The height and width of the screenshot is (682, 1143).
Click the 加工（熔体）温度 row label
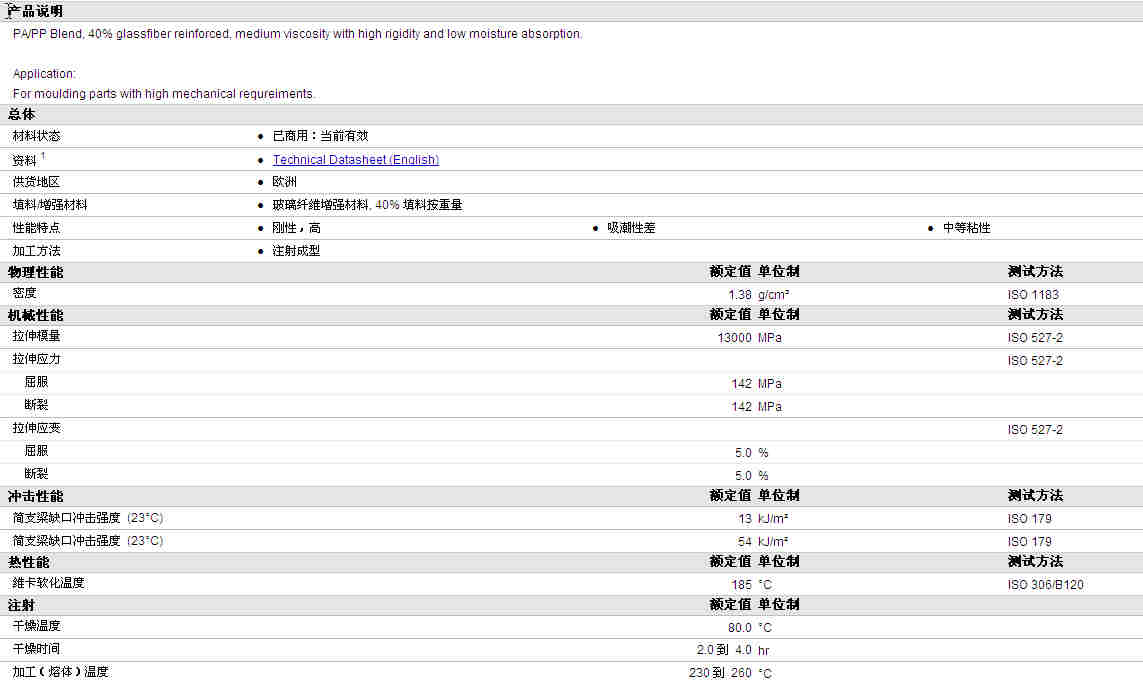point(60,672)
